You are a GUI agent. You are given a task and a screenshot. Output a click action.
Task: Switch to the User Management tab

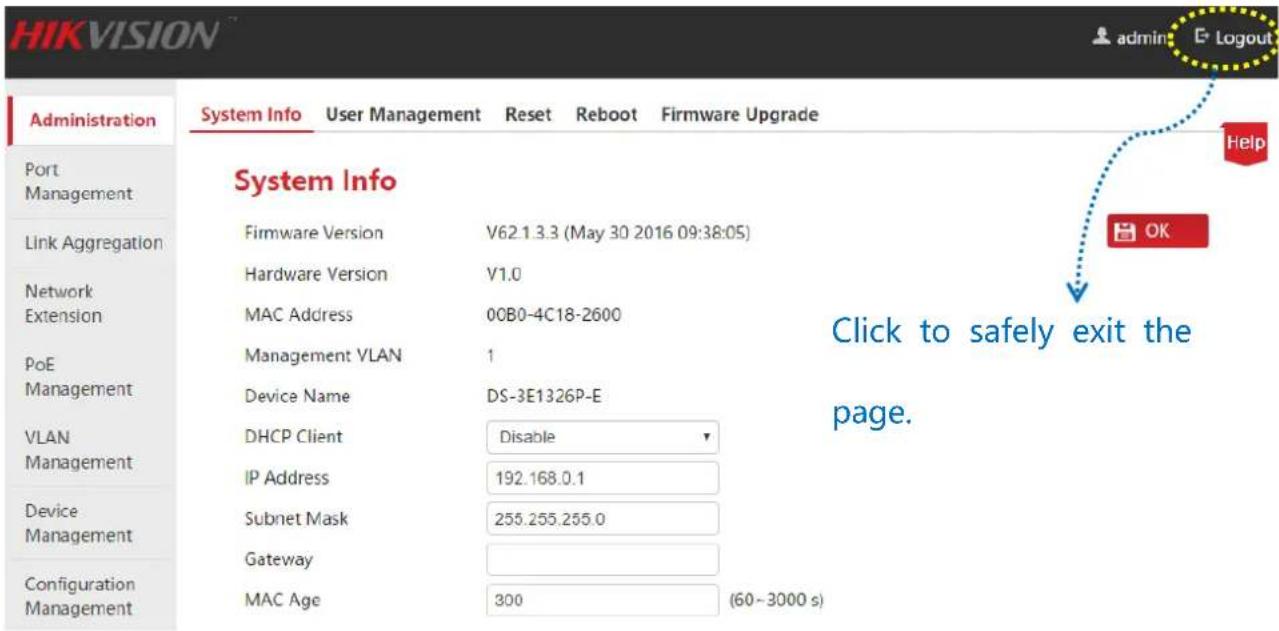[403, 114]
